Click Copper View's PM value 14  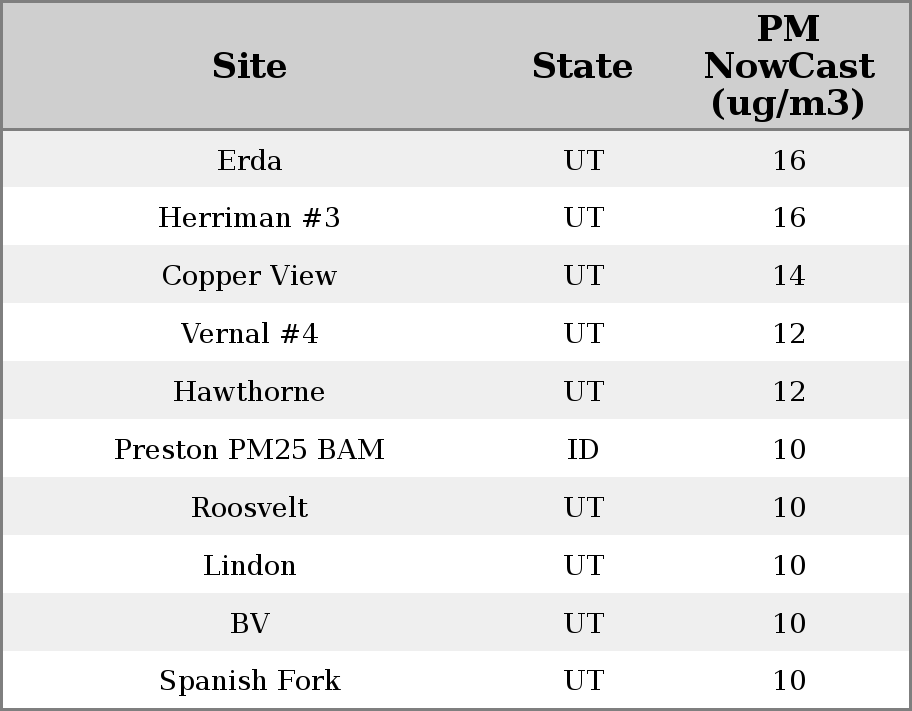point(788,276)
